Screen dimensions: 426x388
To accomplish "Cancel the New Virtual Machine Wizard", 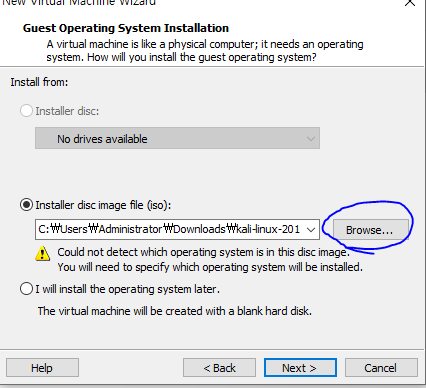I will [381, 368].
